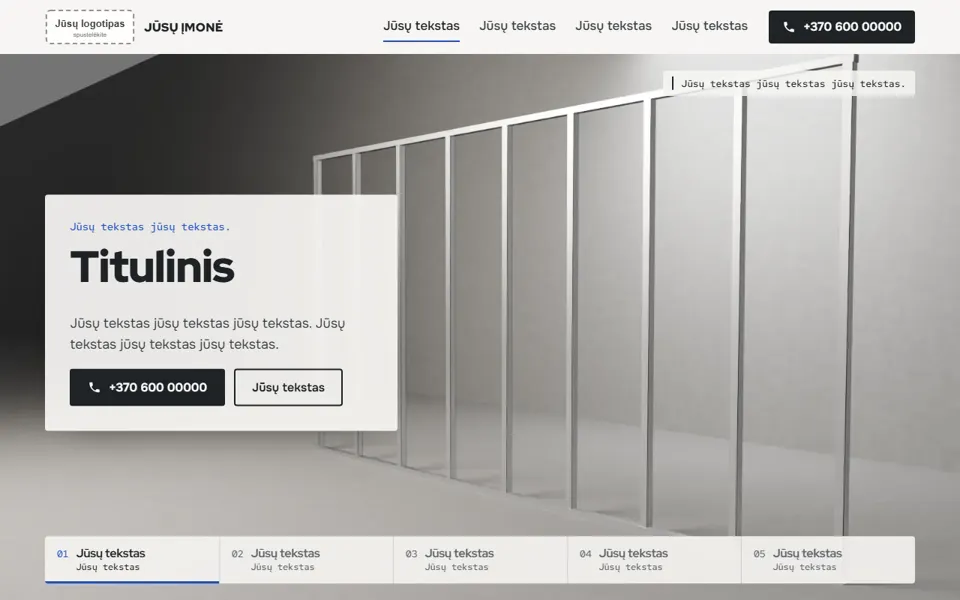
Task: Click the outlined "Jūsų tekstas" button
Action: coord(288,387)
